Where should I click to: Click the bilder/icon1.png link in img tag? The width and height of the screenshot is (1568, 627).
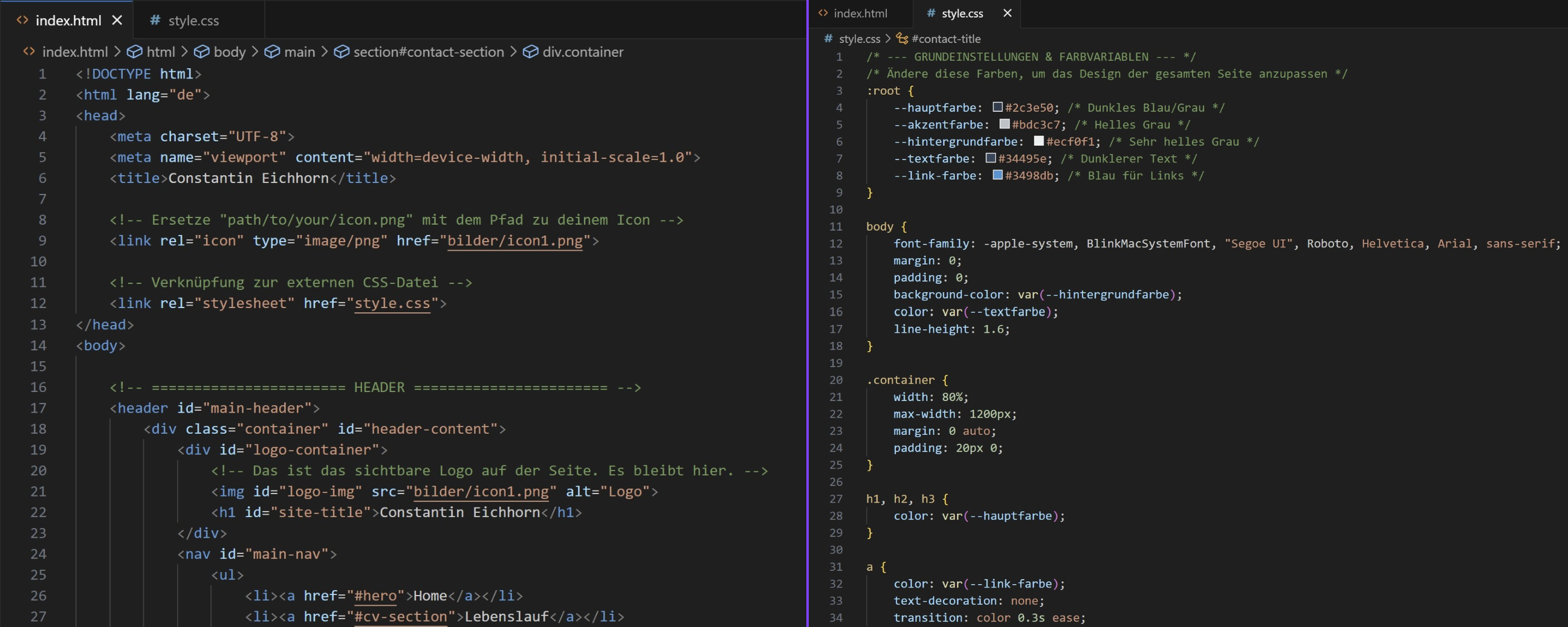[481, 491]
